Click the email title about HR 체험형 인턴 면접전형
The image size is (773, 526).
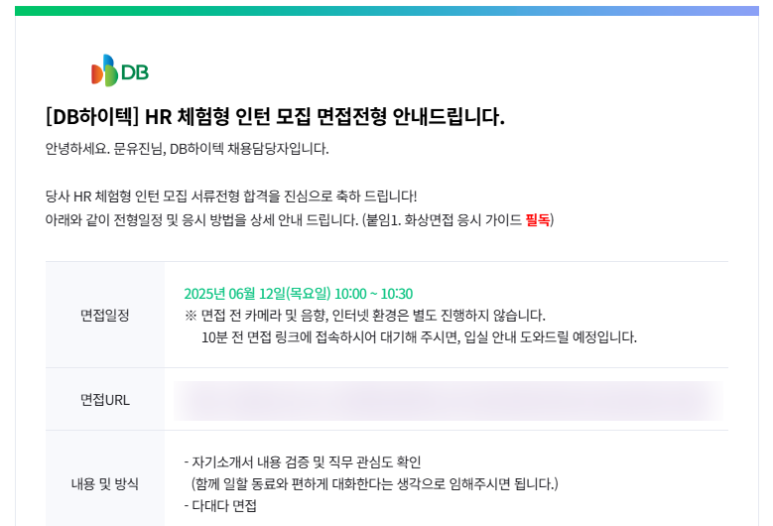[x=275, y=117]
